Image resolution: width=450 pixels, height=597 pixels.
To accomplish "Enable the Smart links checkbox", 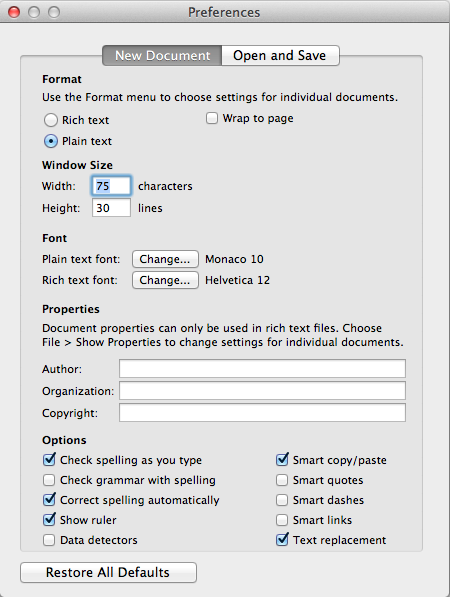I will point(282,520).
